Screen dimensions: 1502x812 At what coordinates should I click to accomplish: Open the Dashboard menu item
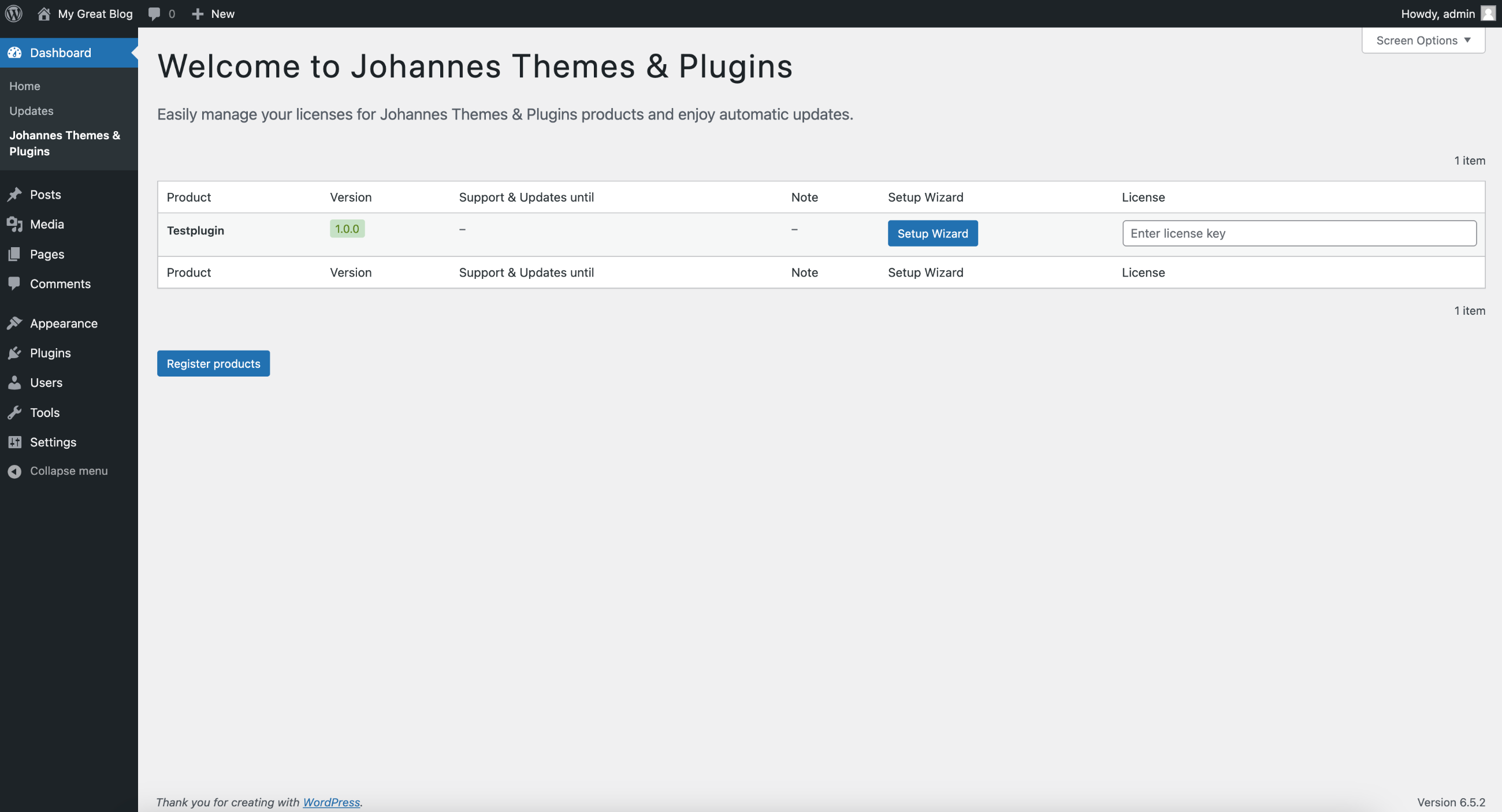60,52
